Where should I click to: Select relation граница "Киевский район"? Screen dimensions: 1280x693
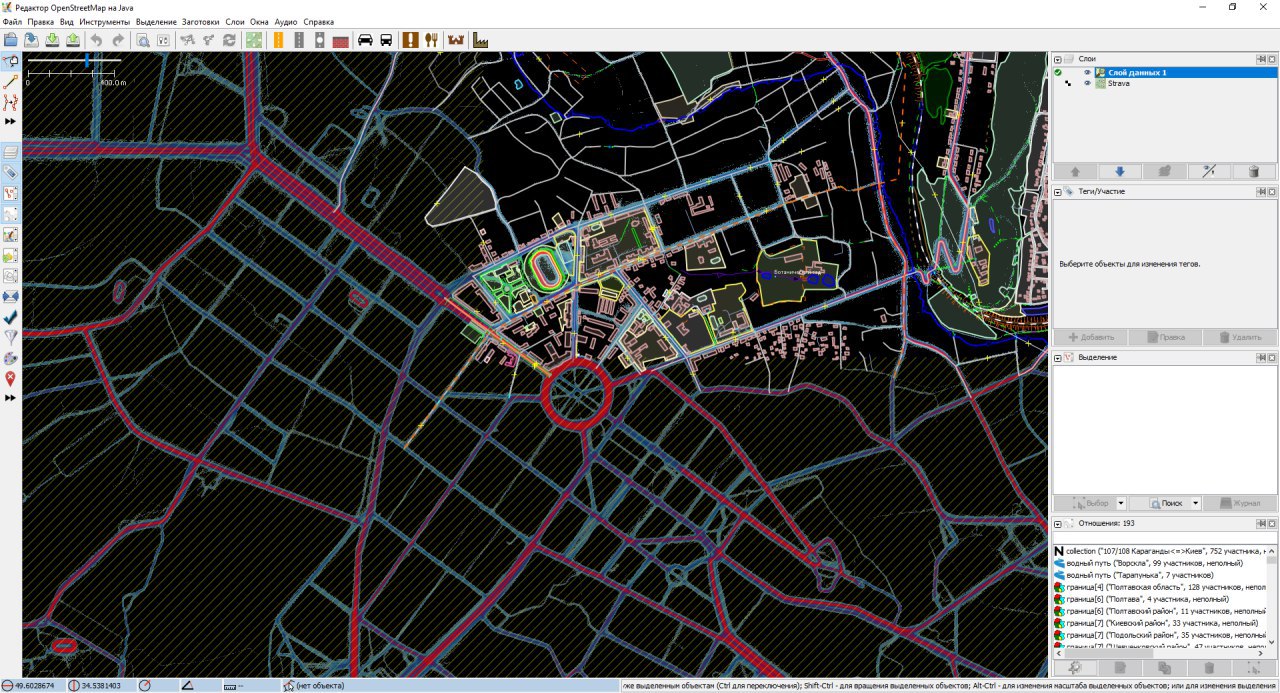1160,623
